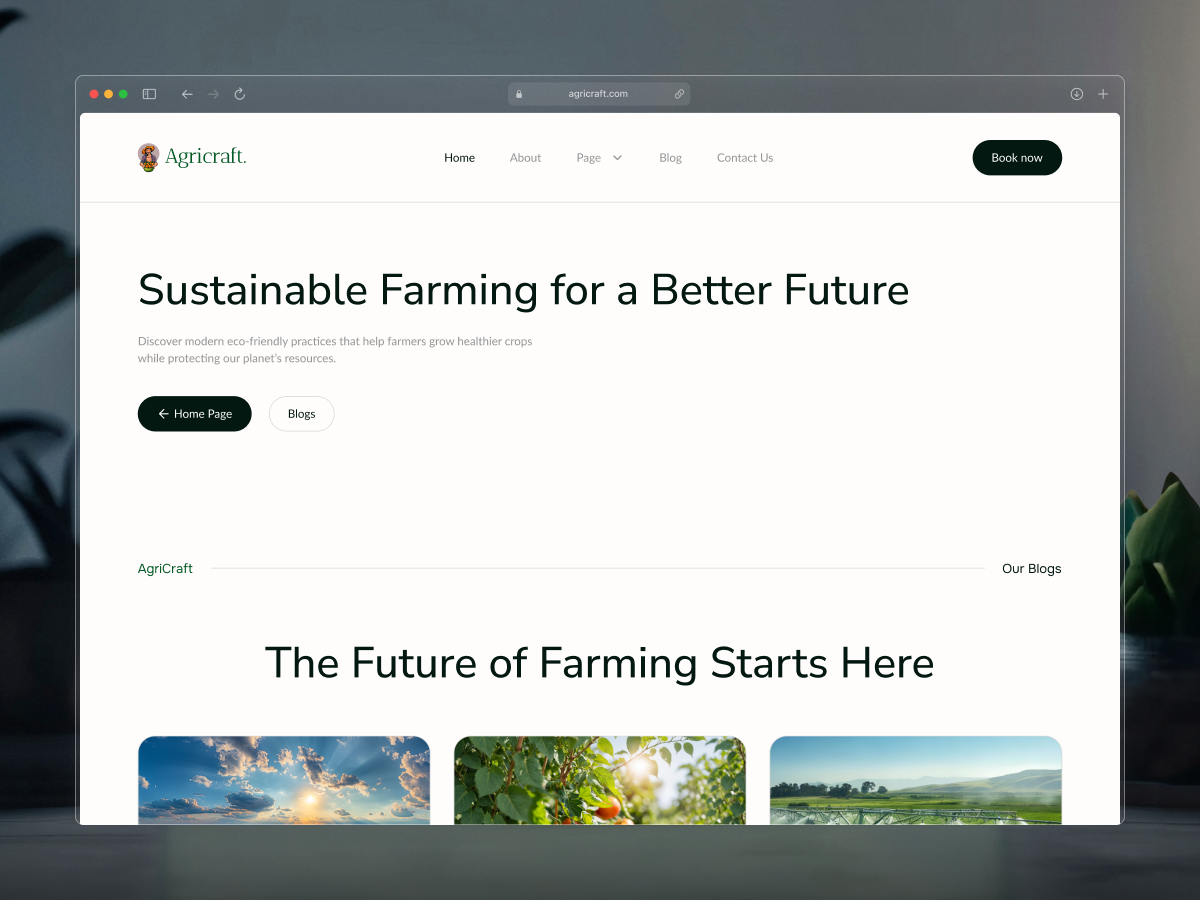Open the downloads icon in the toolbar
The image size is (1200, 900).
click(x=1076, y=93)
